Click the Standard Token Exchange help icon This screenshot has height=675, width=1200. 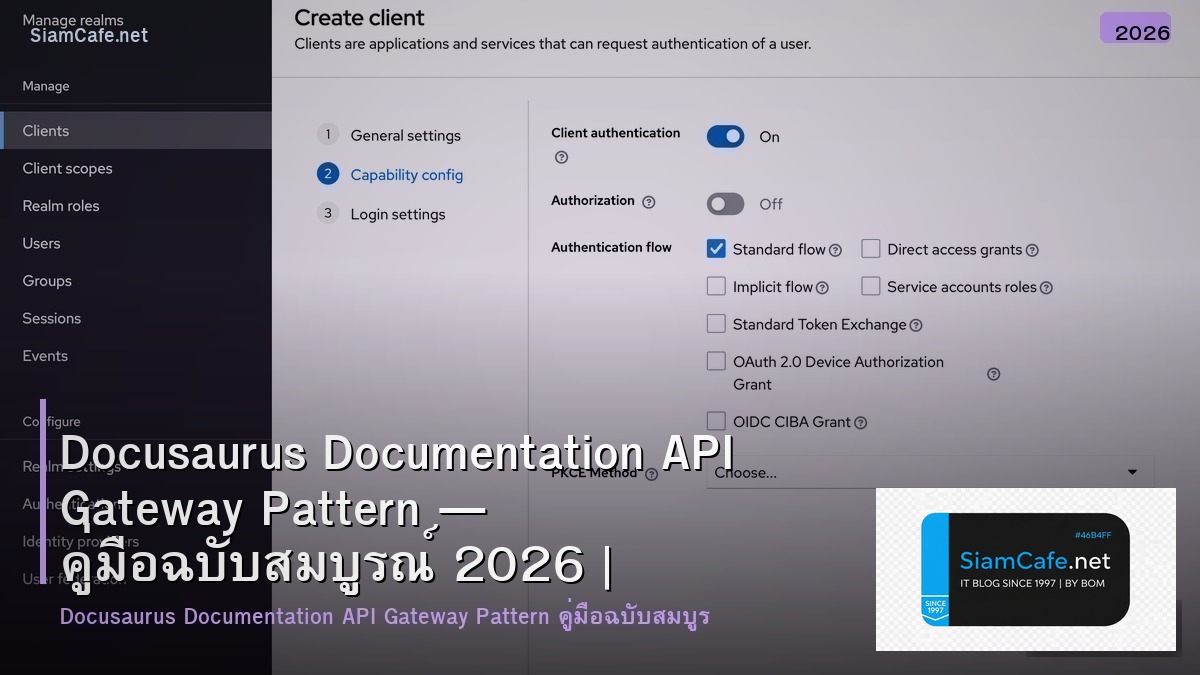point(915,324)
